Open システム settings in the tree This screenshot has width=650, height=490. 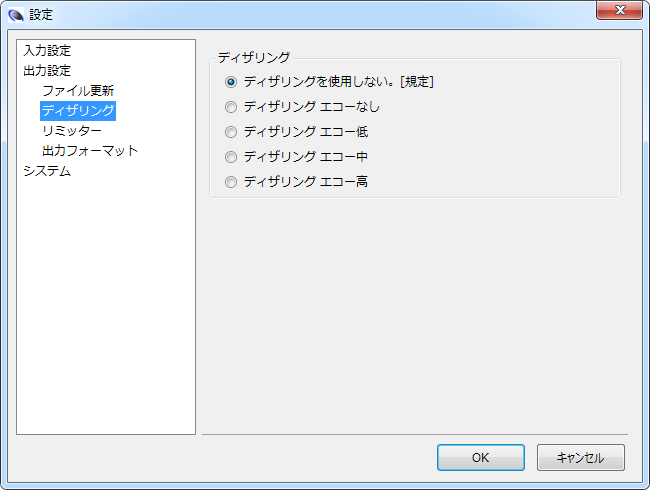tap(47, 170)
